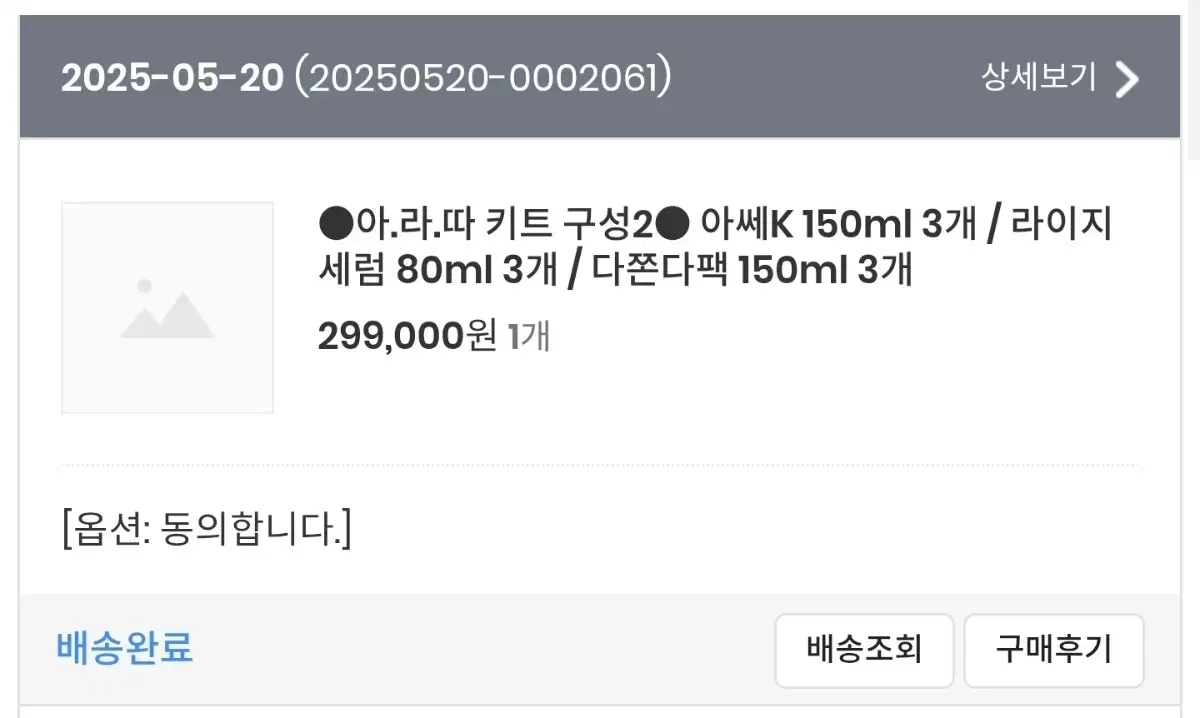1200x718 pixels.
Task: Write a review via 구매후기 button
Action: (x=1054, y=650)
